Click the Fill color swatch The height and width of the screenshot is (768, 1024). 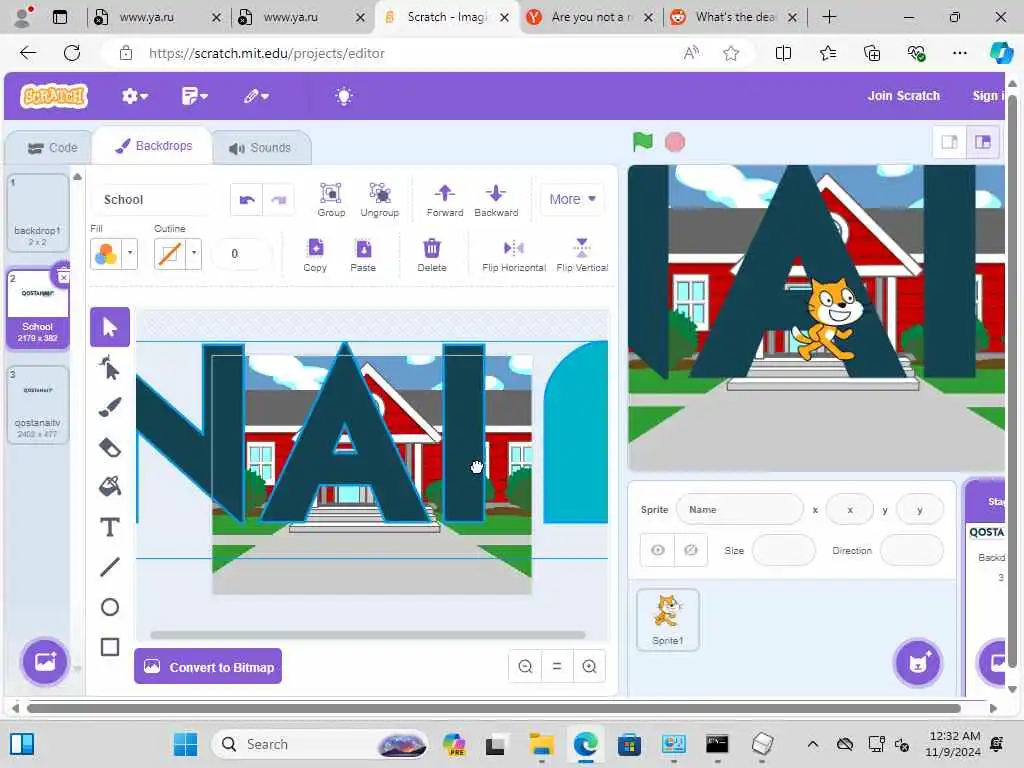pyautogui.click(x=106, y=253)
